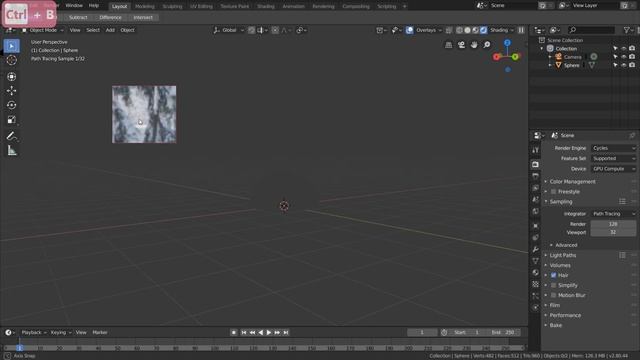Open the Feature Set dropdown
The width and height of the screenshot is (640, 360).
point(613,158)
